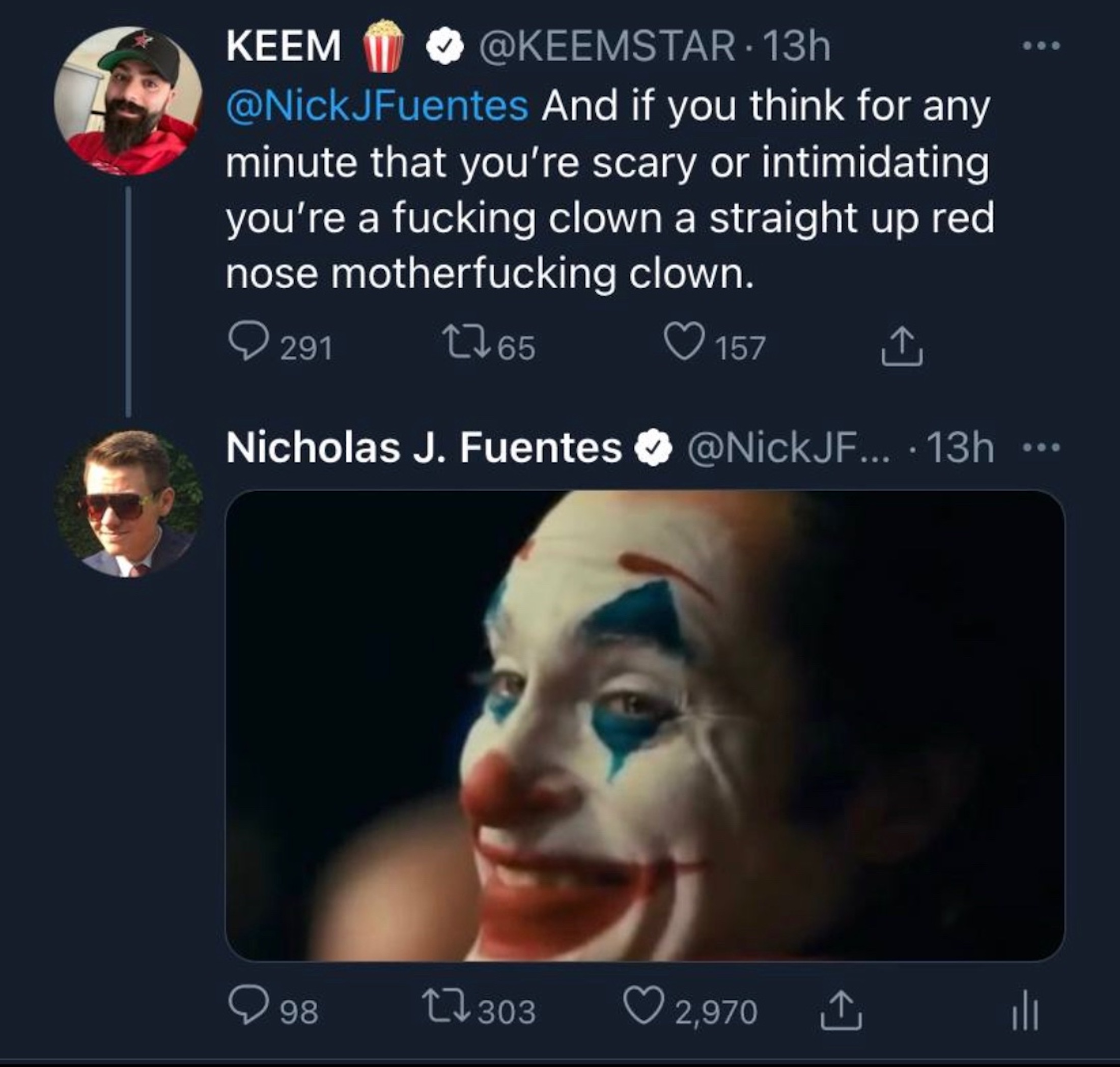Screen dimensions: 1120x1067
Task: Click KEEM's tweet text body
Action: (609, 218)
